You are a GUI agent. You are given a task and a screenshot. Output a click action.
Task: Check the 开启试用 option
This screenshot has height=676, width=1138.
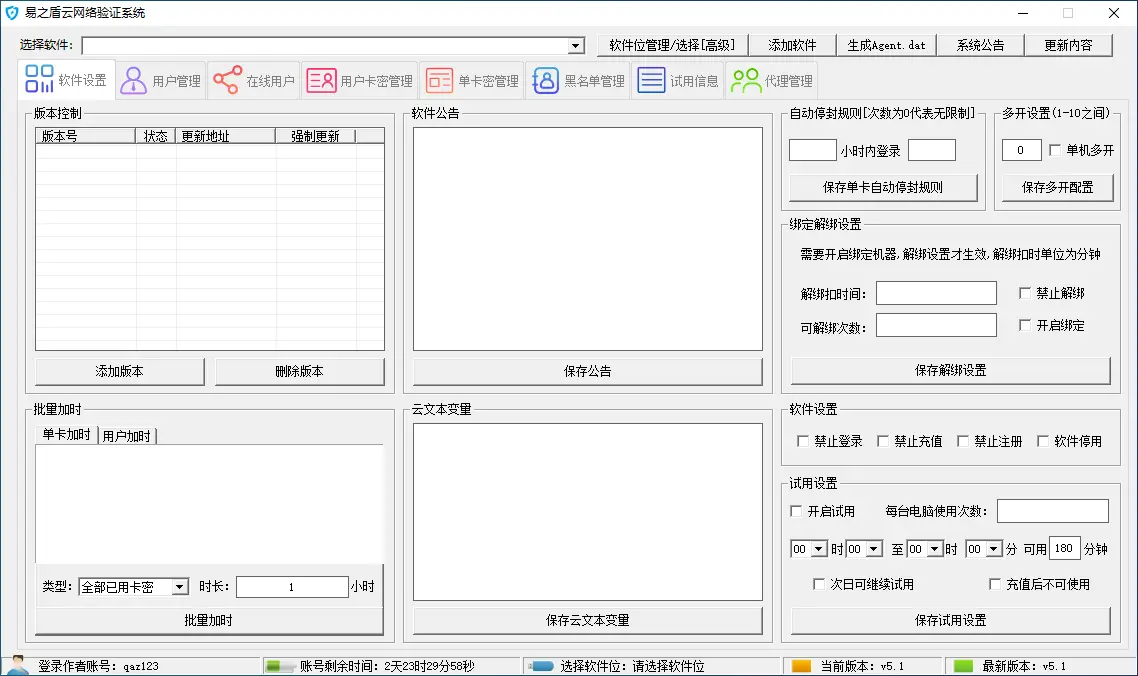[797, 511]
